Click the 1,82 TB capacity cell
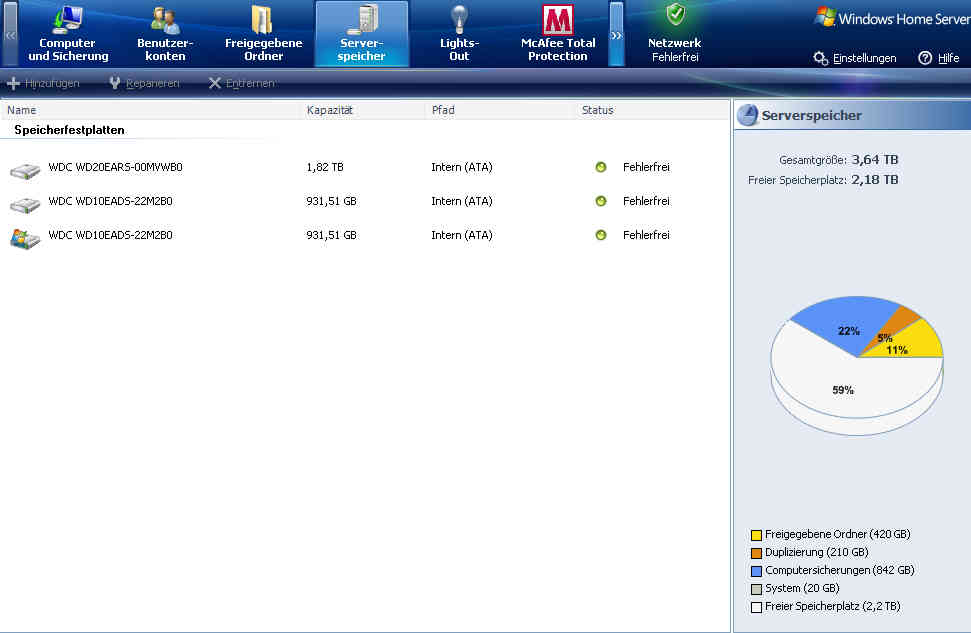Viewport: 971px width, 633px height. click(324, 167)
